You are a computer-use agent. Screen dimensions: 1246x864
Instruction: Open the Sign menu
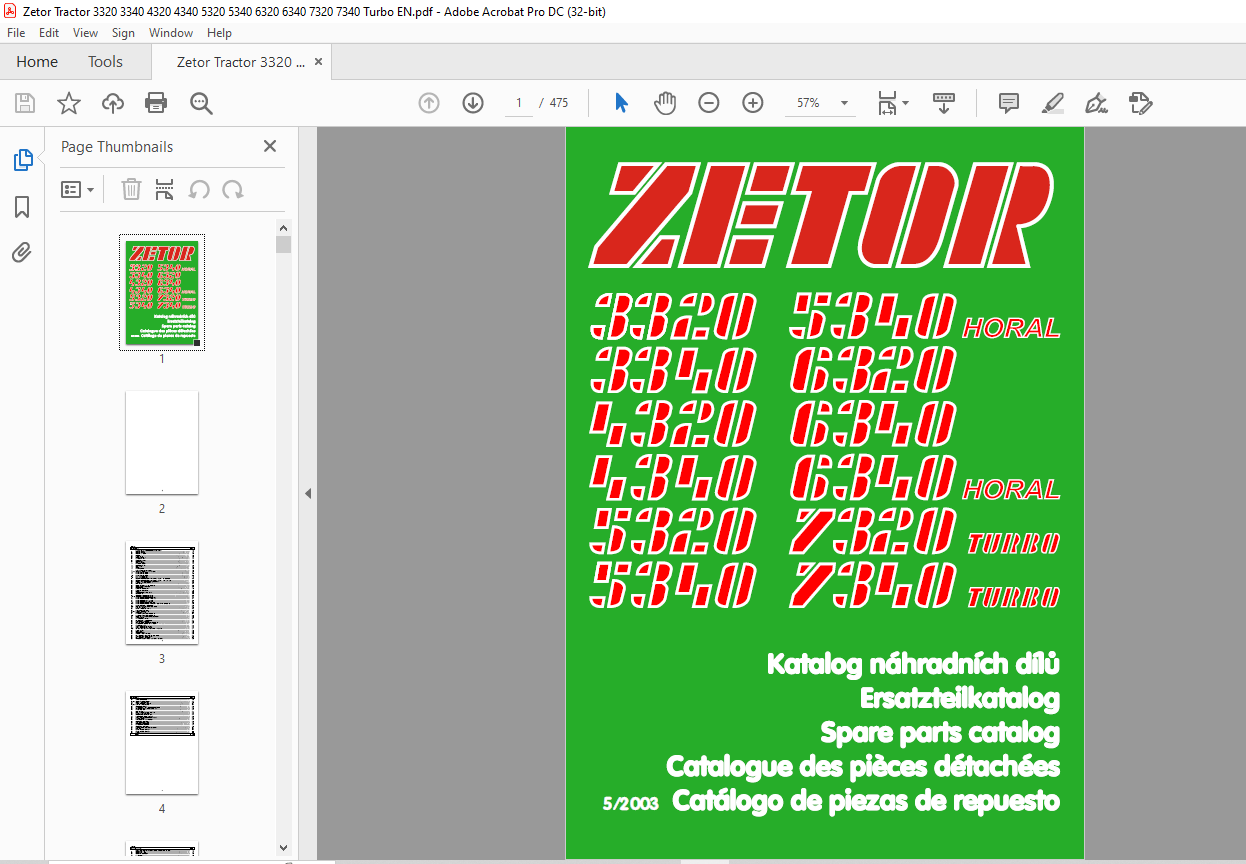click(x=123, y=33)
